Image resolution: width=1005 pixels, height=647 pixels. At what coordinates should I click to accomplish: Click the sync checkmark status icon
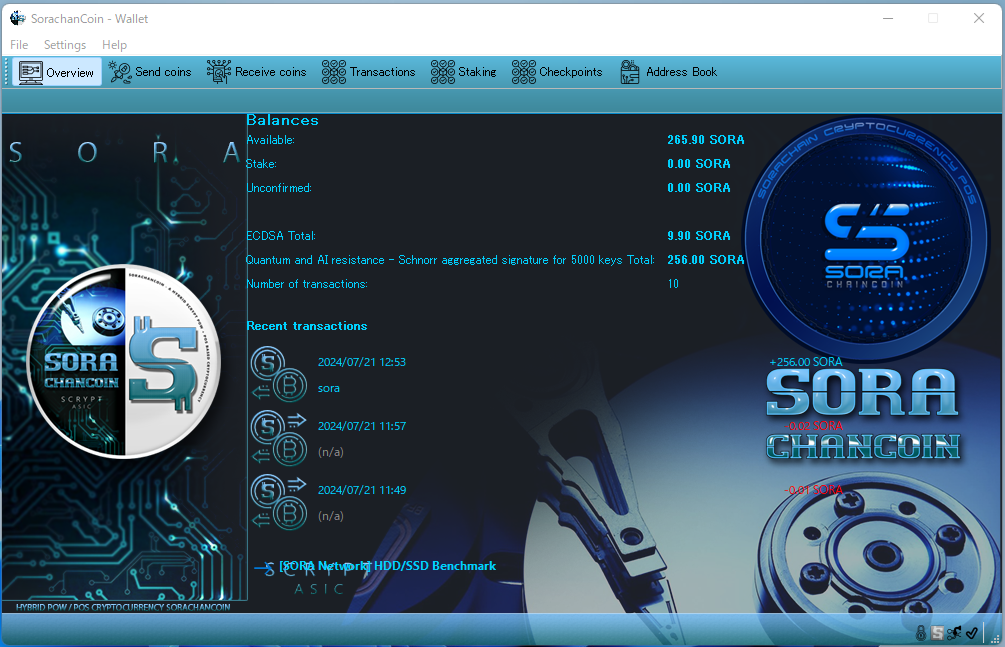coord(972,633)
